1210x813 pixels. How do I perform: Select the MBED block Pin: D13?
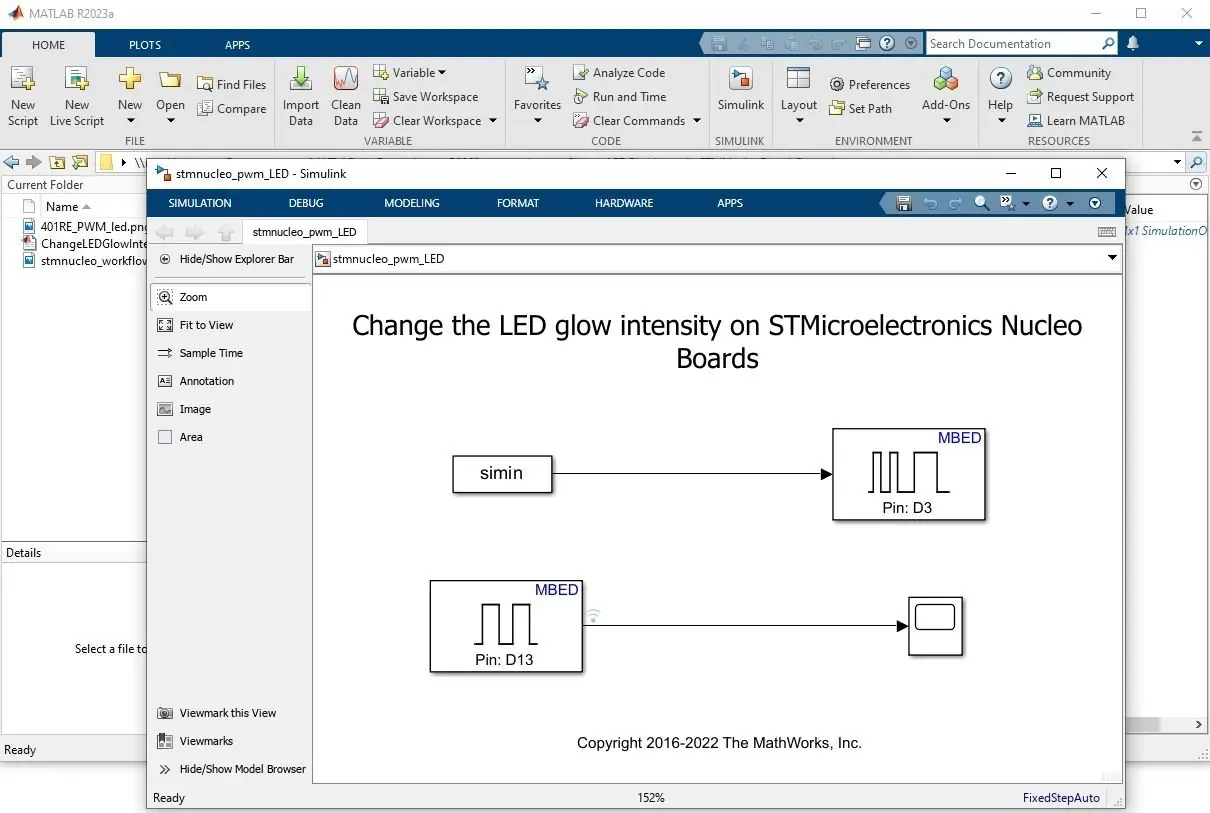[x=505, y=626]
